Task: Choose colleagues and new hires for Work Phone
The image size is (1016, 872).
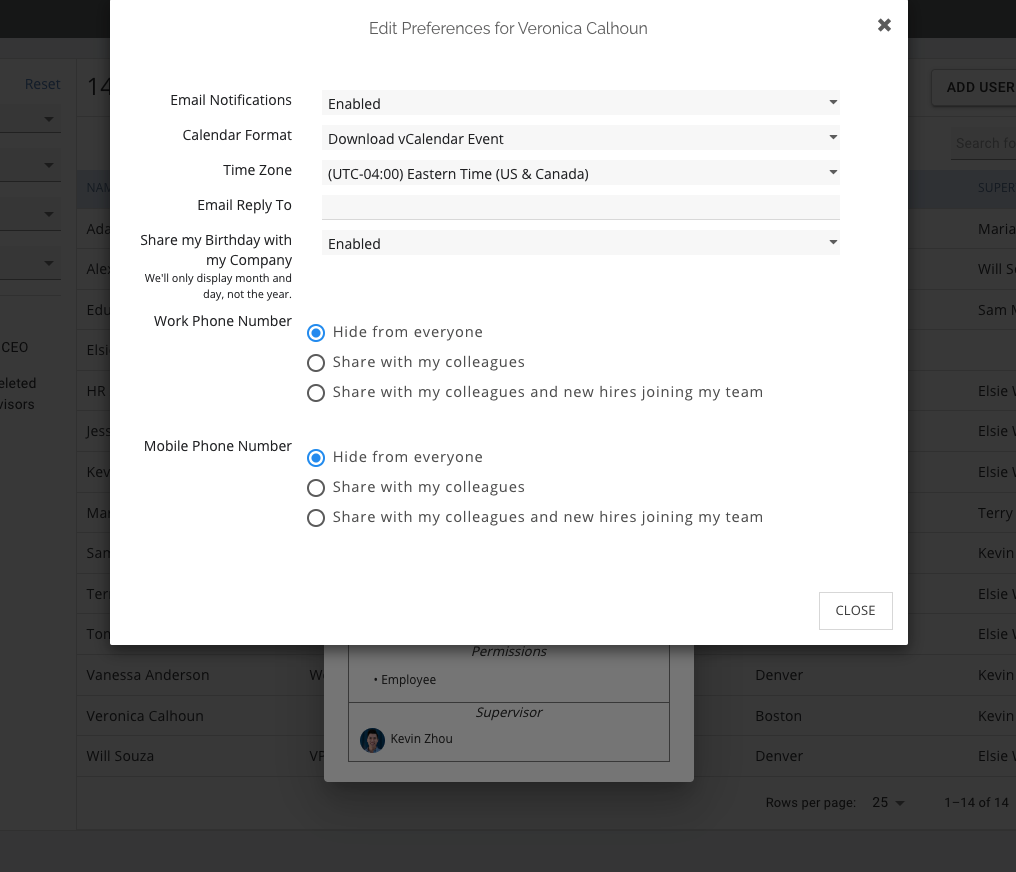Action: coord(316,393)
